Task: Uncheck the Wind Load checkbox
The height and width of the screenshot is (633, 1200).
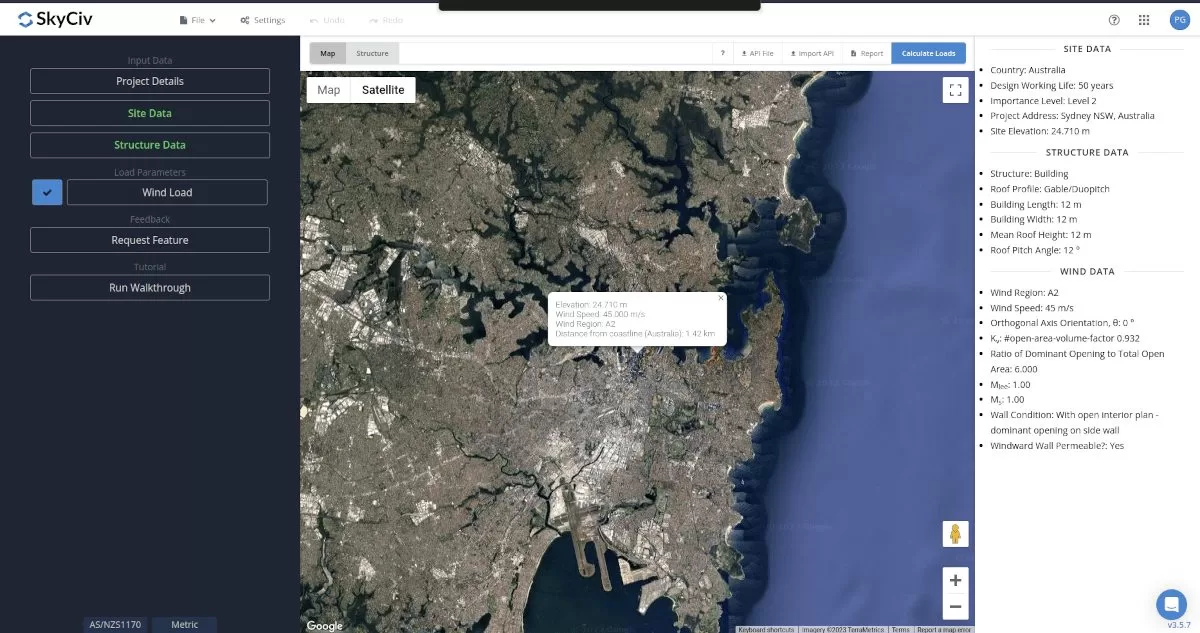Action: pos(46,192)
